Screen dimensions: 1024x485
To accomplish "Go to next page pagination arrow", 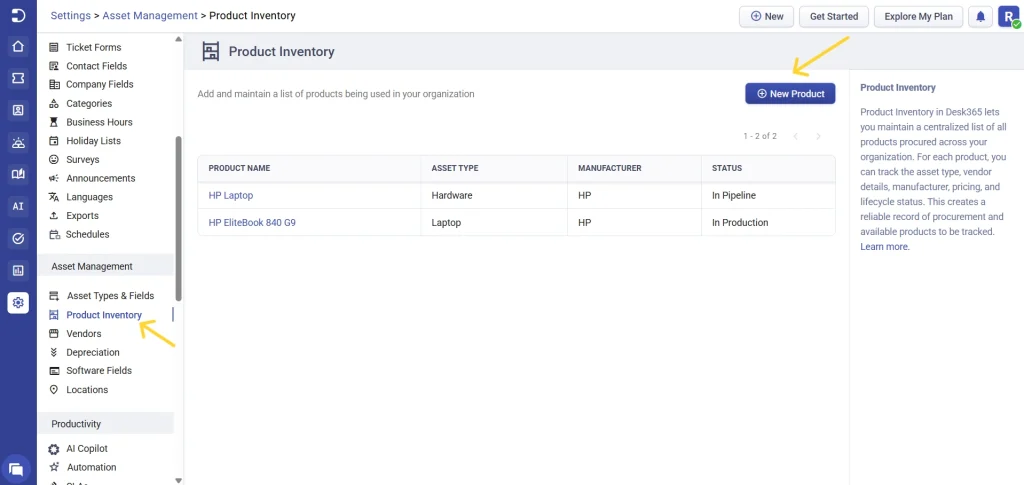I will pos(818,136).
